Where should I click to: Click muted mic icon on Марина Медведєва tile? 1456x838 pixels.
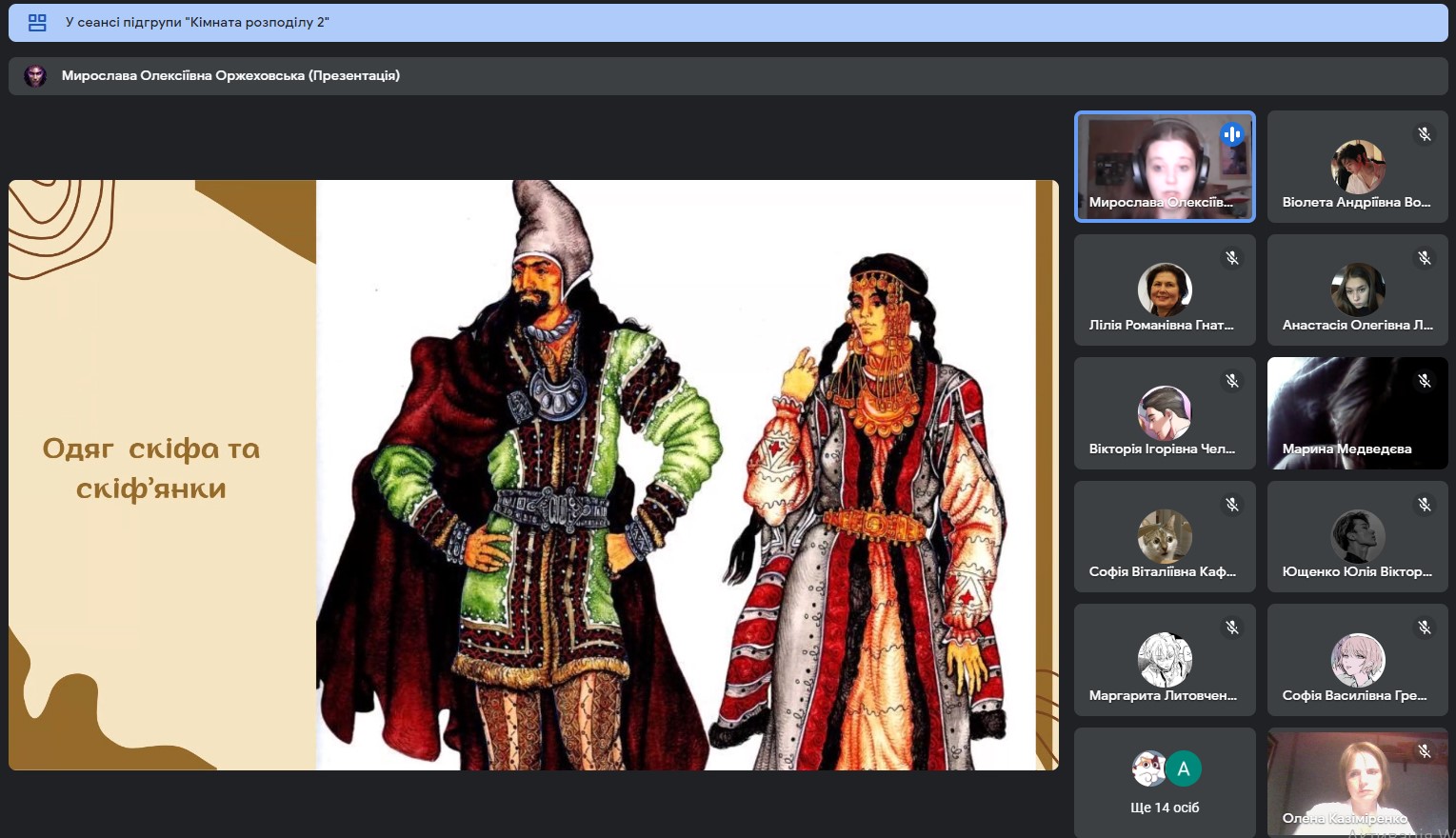[x=1425, y=381]
